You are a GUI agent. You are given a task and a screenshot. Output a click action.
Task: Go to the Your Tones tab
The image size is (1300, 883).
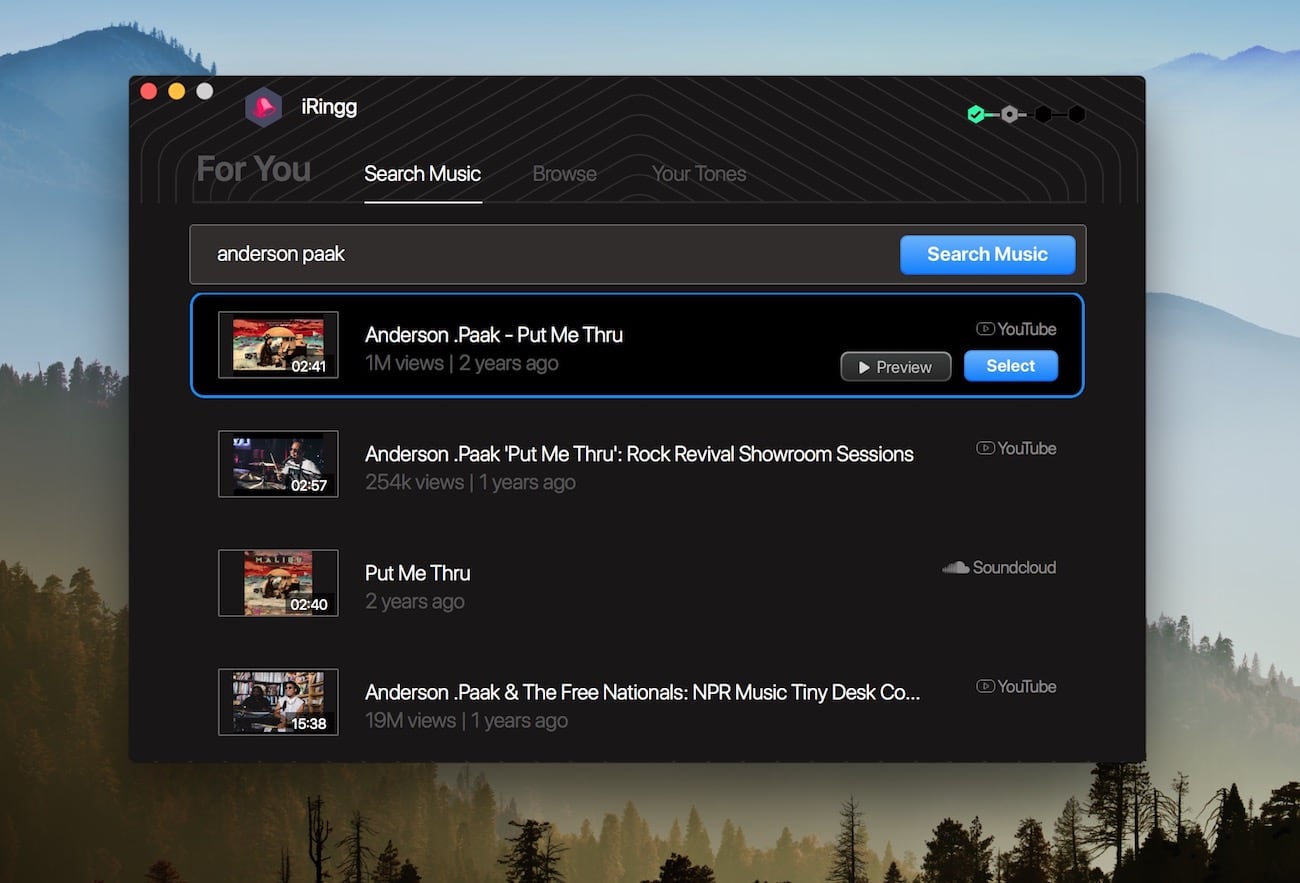699,173
